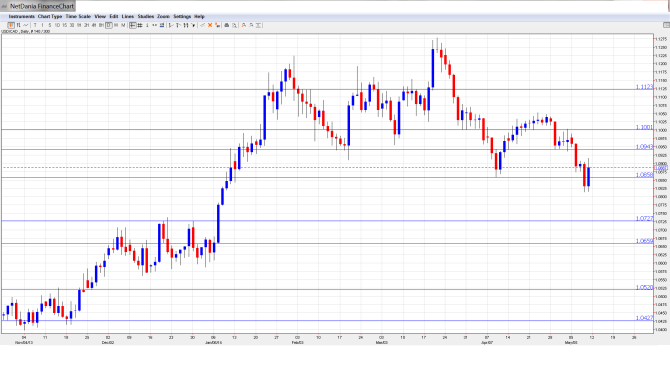Toggle the grid lines icon
Screen dimensions: 670x376
(140, 25)
